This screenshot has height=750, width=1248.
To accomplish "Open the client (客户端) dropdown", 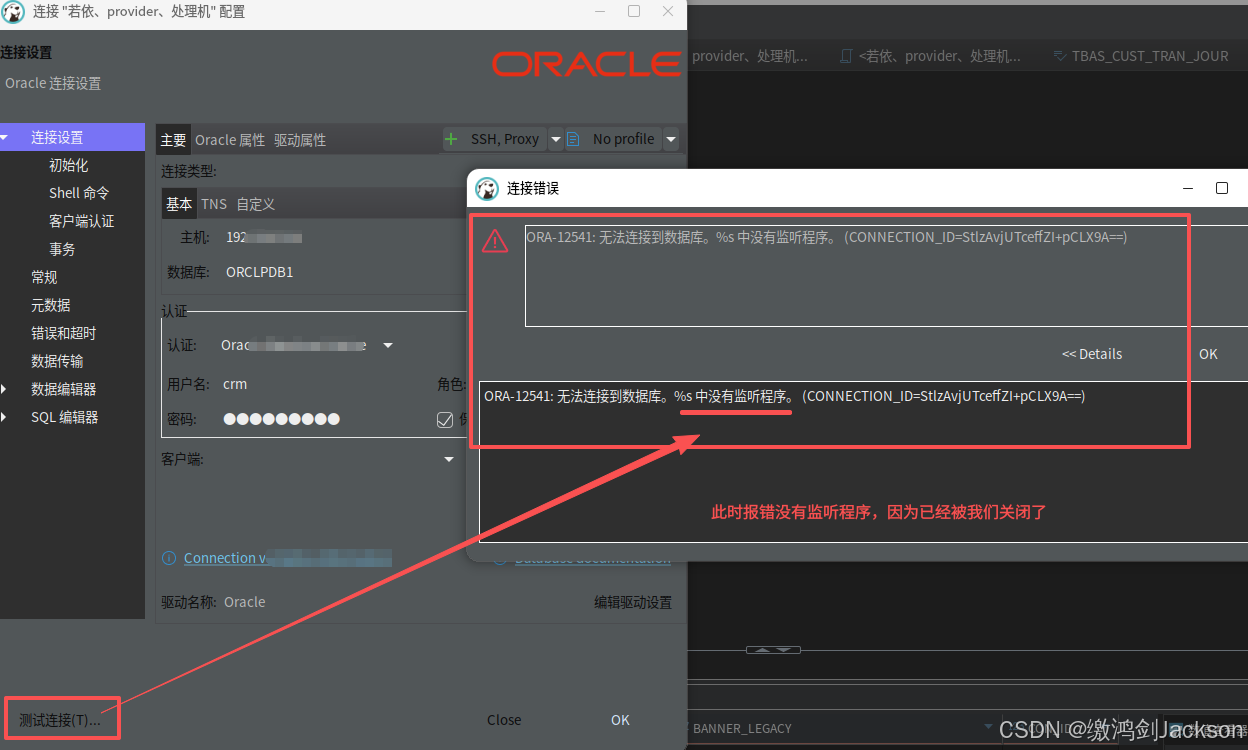I will tap(449, 459).
